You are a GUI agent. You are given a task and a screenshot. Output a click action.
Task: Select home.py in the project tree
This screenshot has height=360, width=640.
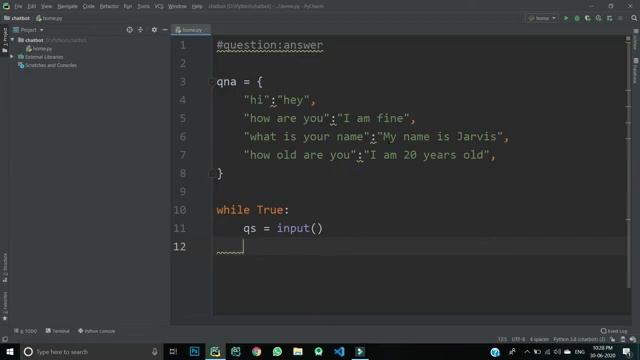(39, 49)
